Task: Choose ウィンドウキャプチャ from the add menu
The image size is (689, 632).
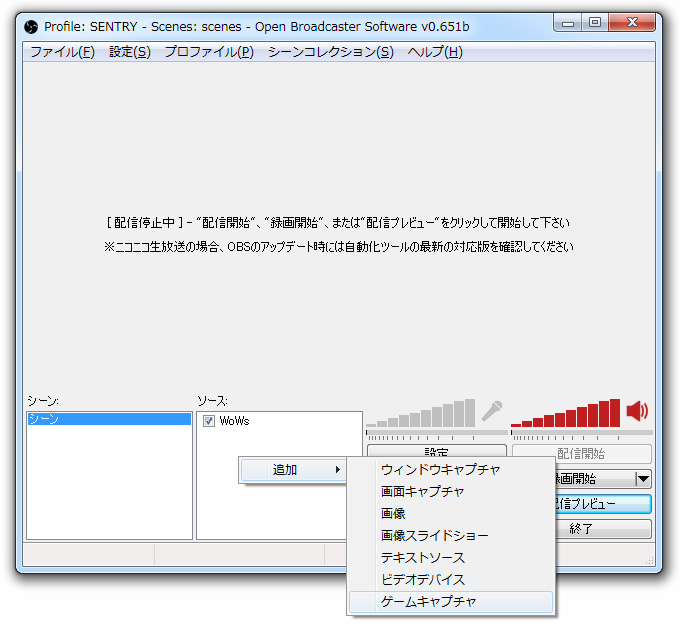Action: pyautogui.click(x=451, y=469)
